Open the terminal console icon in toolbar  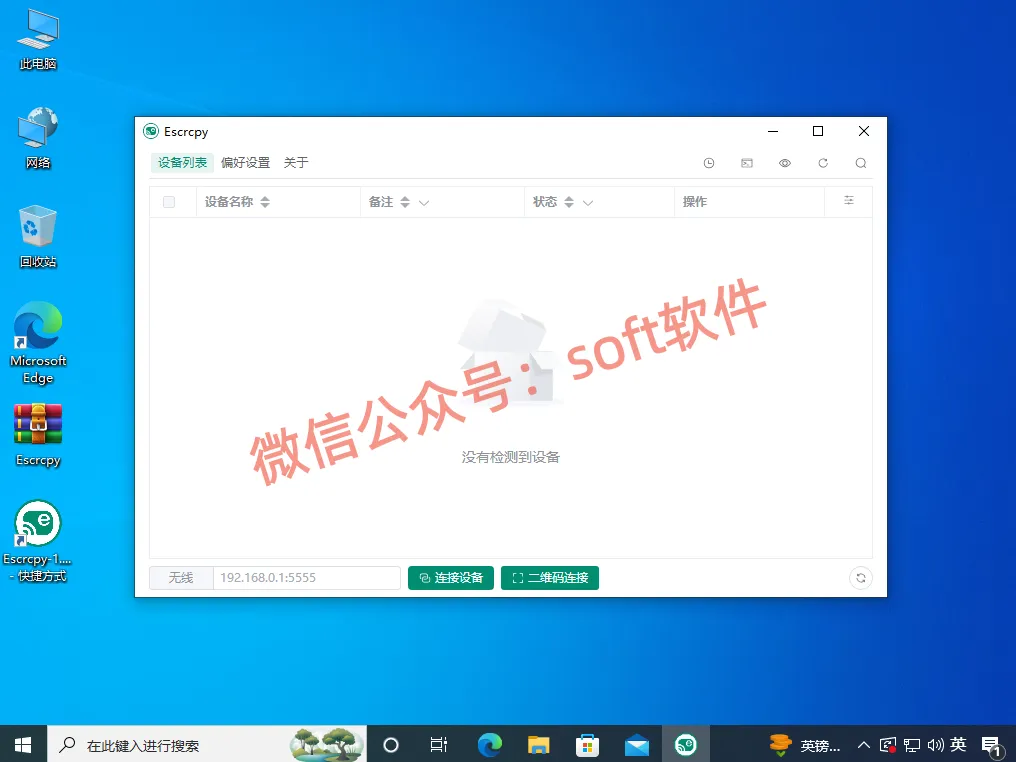tap(746, 163)
